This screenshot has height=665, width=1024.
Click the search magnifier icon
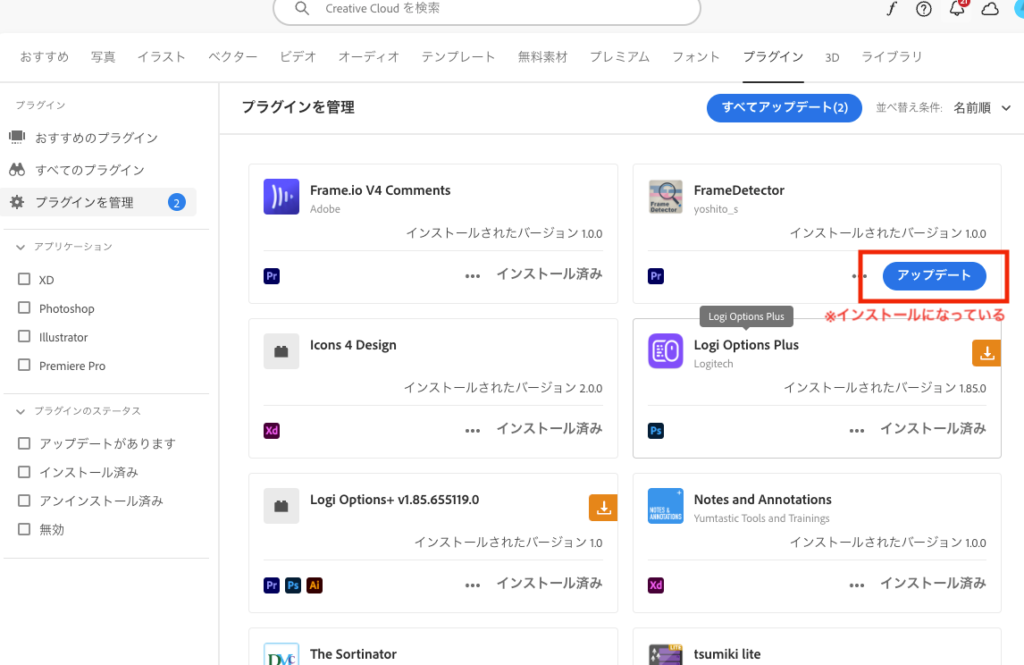[302, 8]
